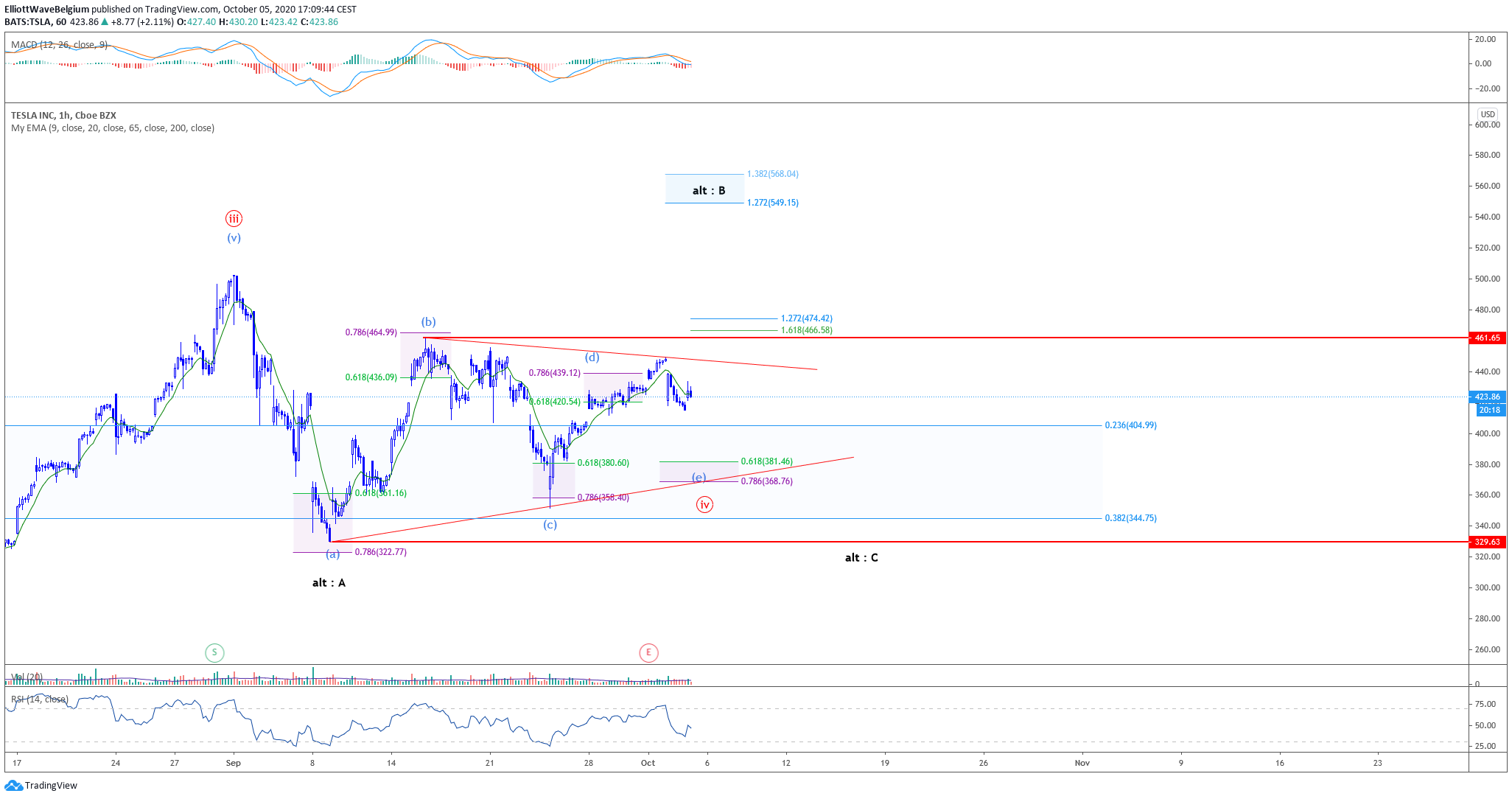
Task: Click the Nov date on time axis
Action: 1082,764
